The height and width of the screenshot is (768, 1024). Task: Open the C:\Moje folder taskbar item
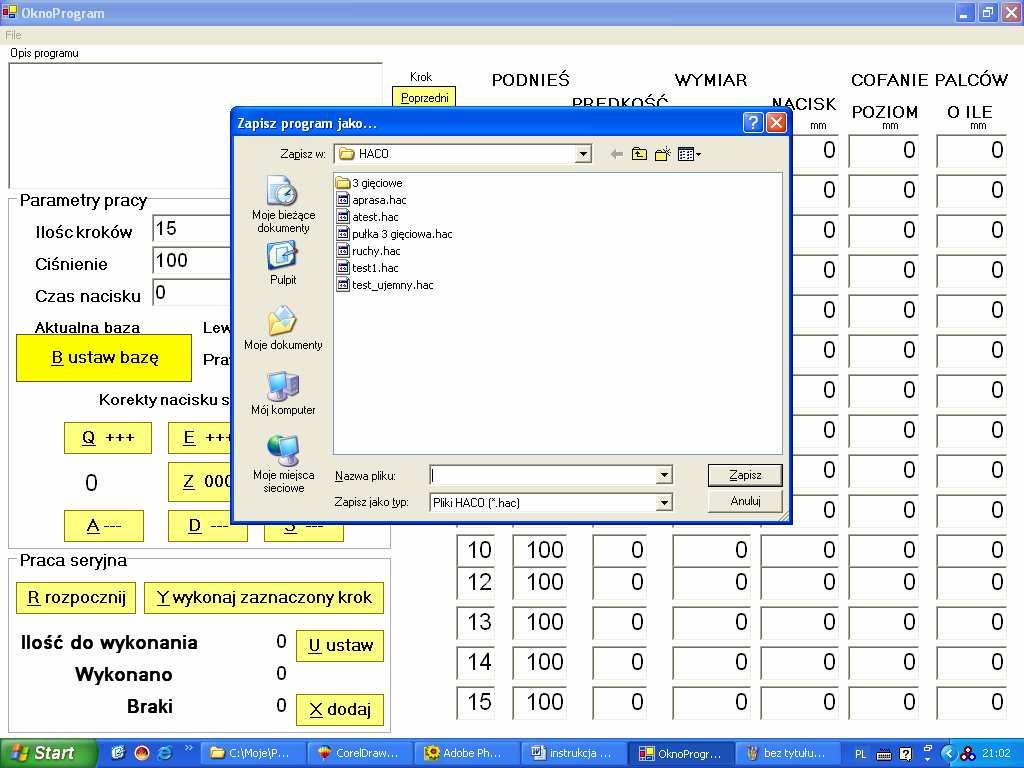pos(251,753)
